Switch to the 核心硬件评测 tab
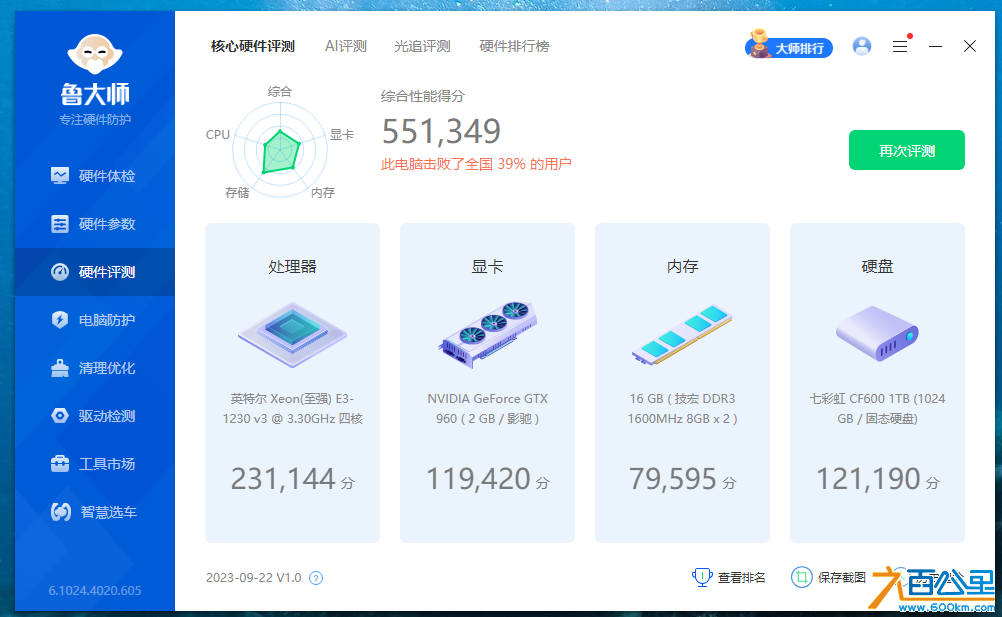Screen dimensions: 1002x617 point(252,46)
